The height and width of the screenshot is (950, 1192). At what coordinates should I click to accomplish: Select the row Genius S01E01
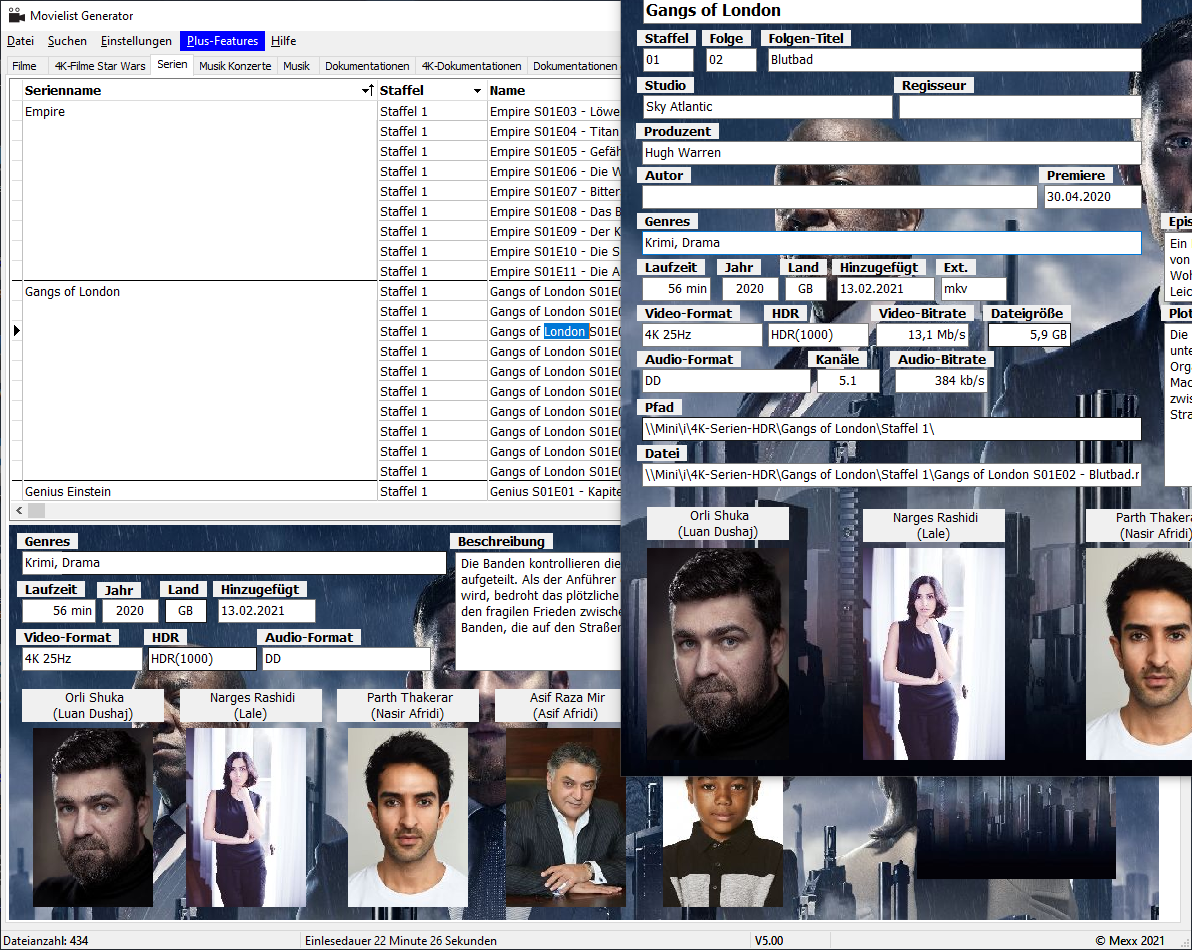coord(554,492)
